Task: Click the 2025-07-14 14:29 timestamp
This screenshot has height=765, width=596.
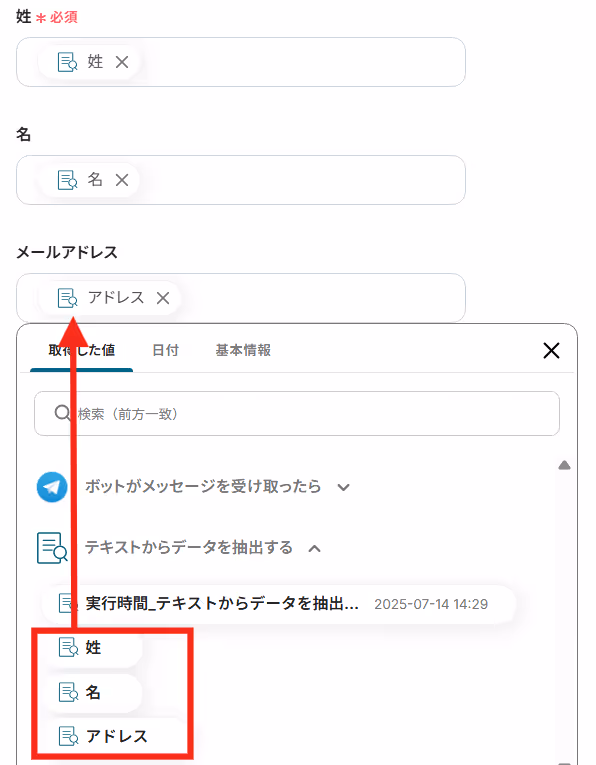Action: point(431,604)
